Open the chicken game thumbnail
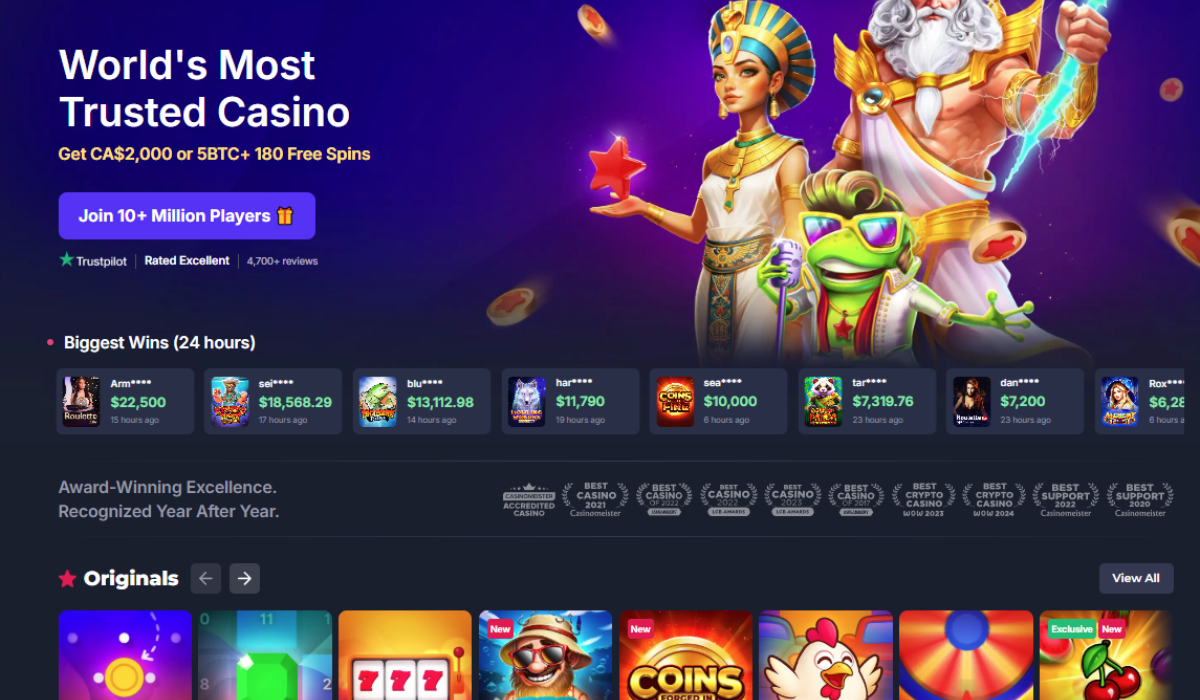 (825, 656)
